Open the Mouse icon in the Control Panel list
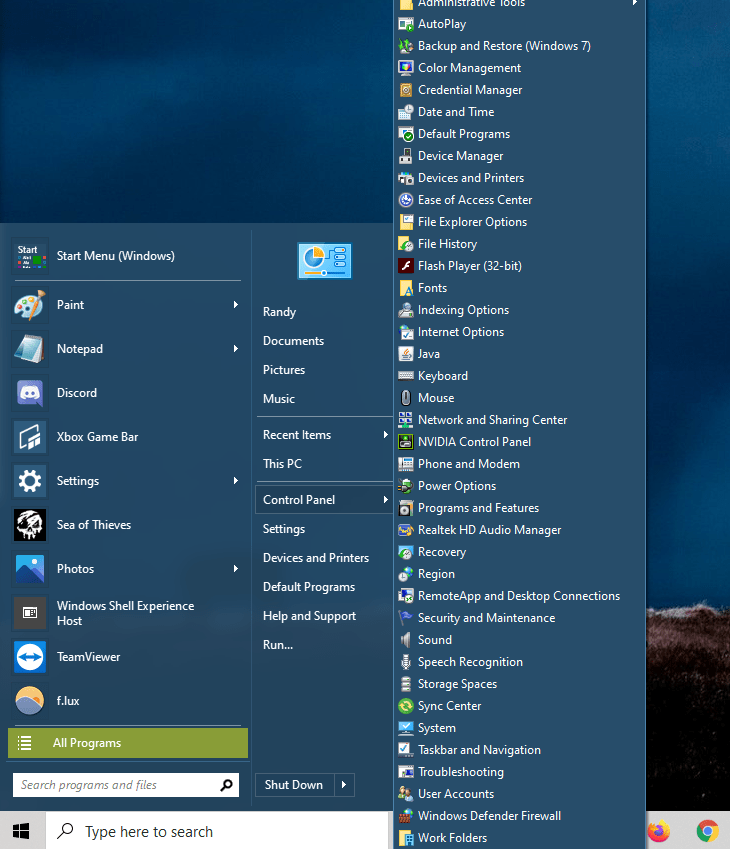This screenshot has width=730, height=849. tap(406, 398)
